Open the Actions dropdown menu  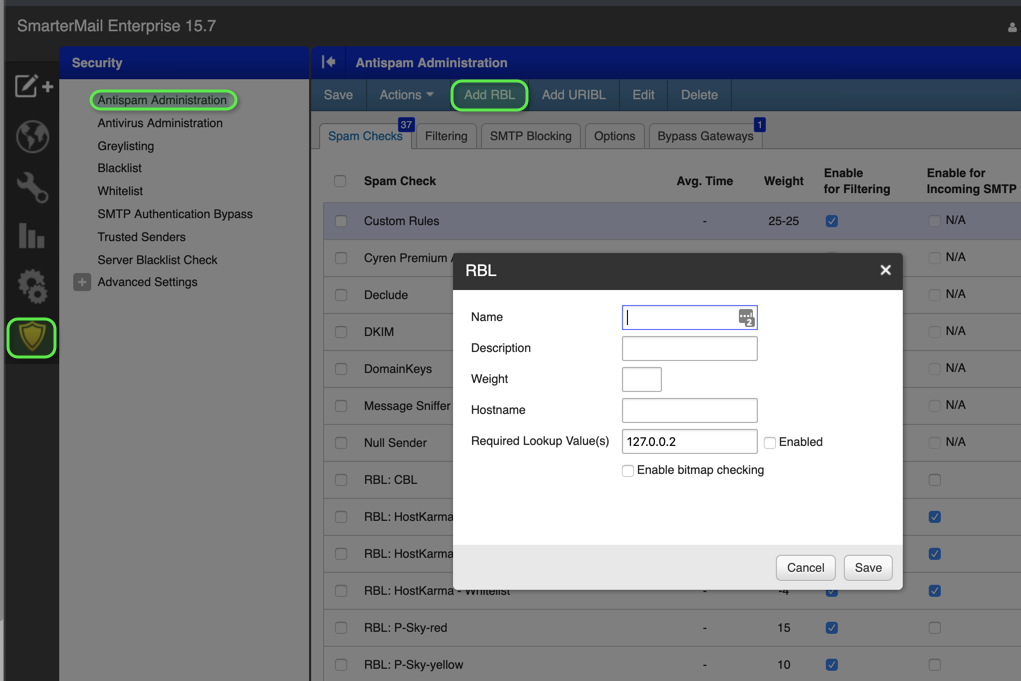pos(406,95)
